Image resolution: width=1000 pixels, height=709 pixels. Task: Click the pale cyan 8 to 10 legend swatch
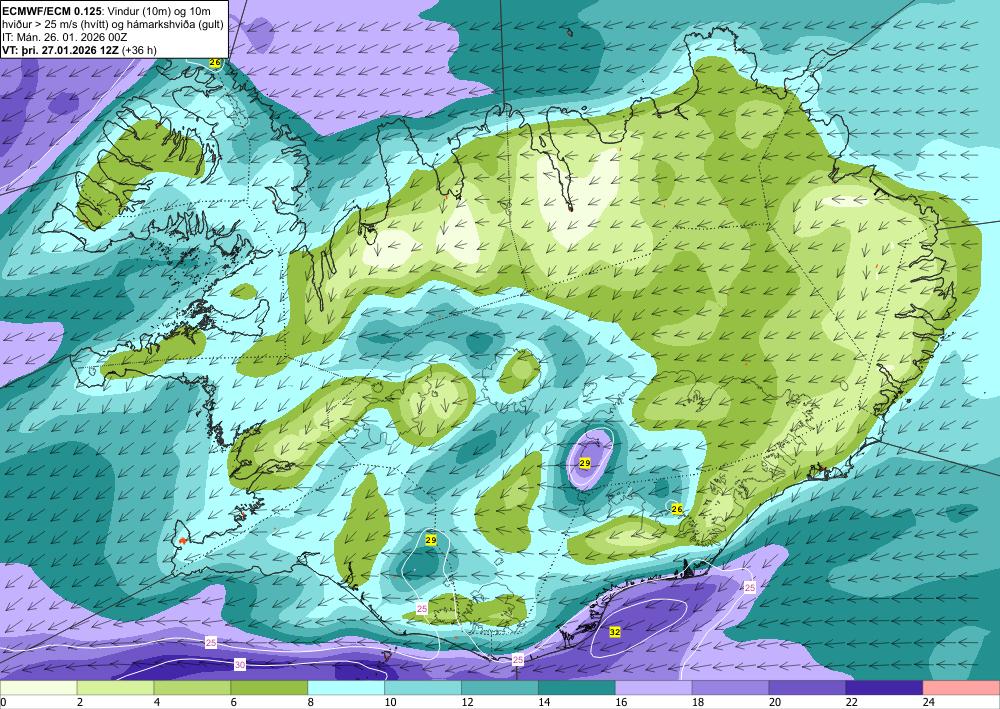point(346,688)
